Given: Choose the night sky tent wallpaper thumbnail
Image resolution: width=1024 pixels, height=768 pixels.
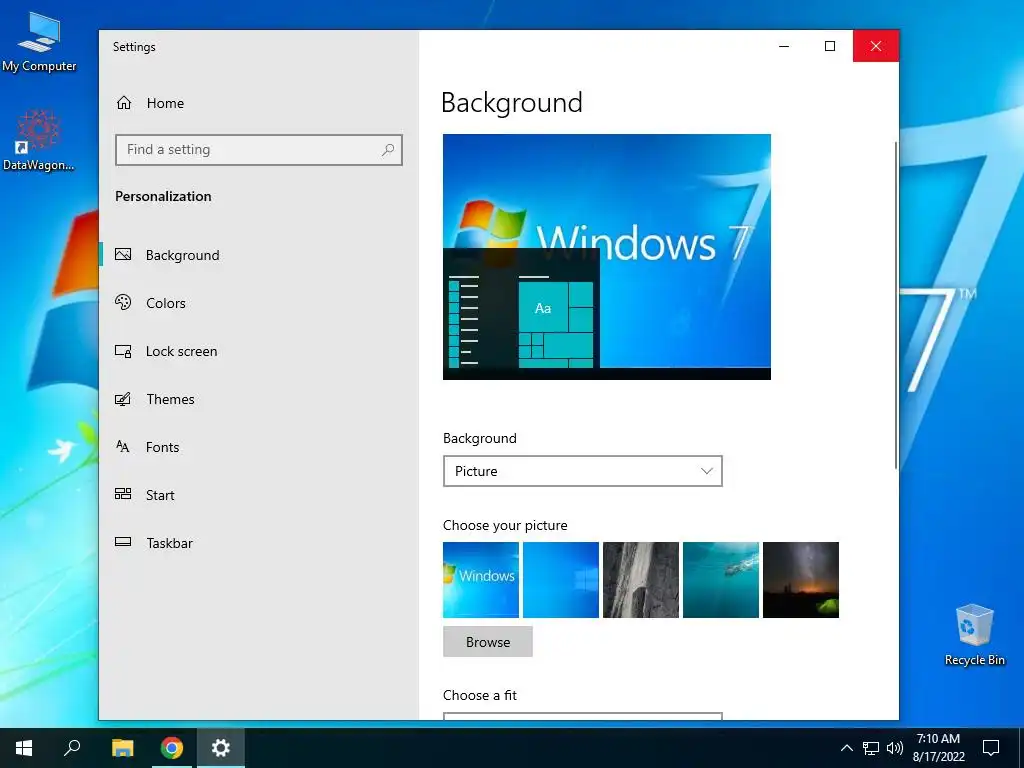Looking at the screenshot, I should coord(801,580).
